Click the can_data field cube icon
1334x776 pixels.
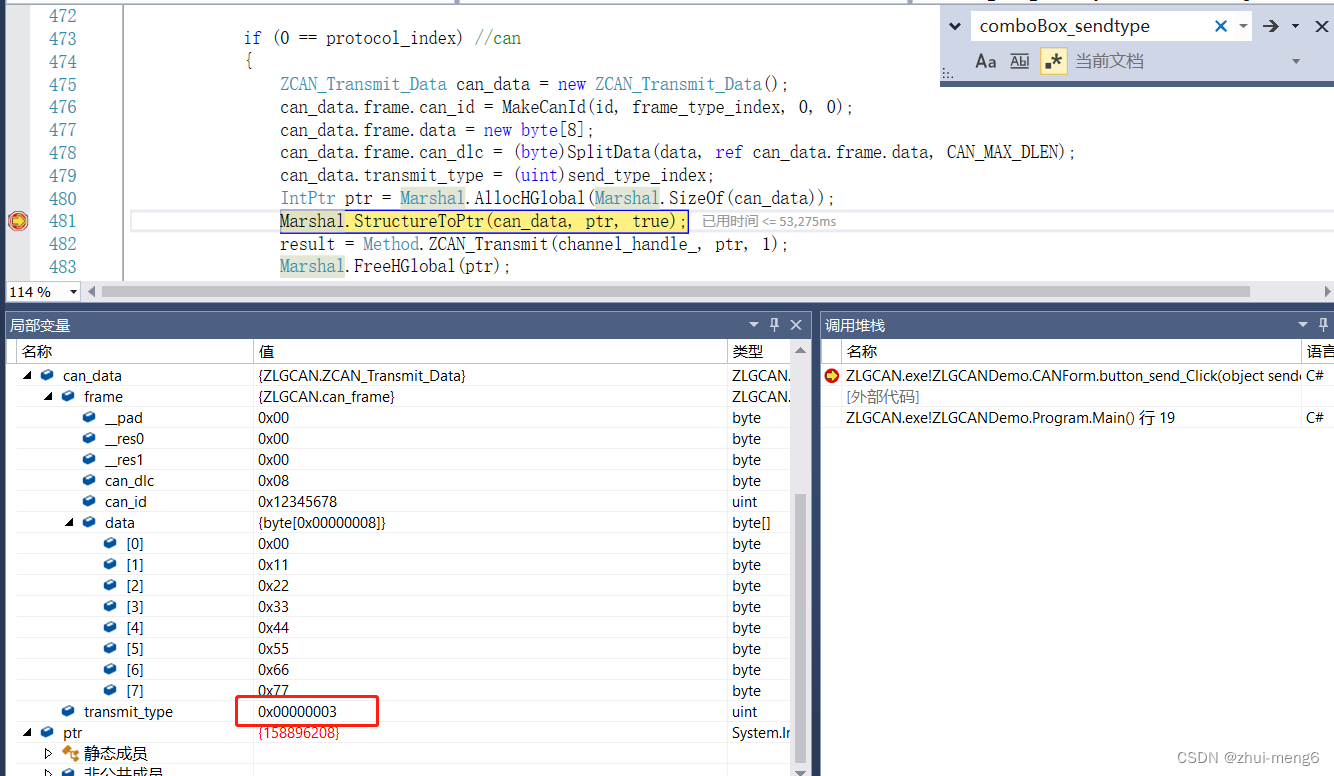[x=46, y=376]
